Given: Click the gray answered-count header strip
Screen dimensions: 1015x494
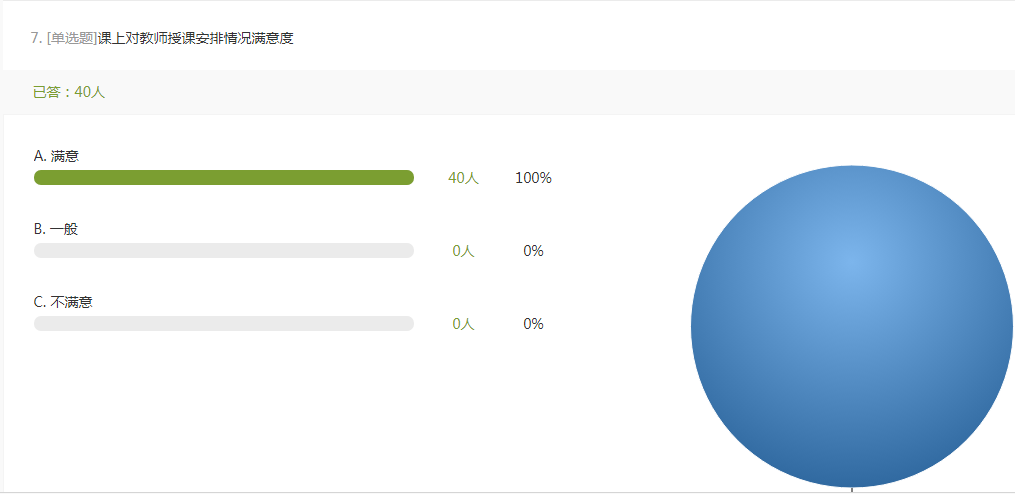Looking at the screenshot, I should click(x=508, y=92).
